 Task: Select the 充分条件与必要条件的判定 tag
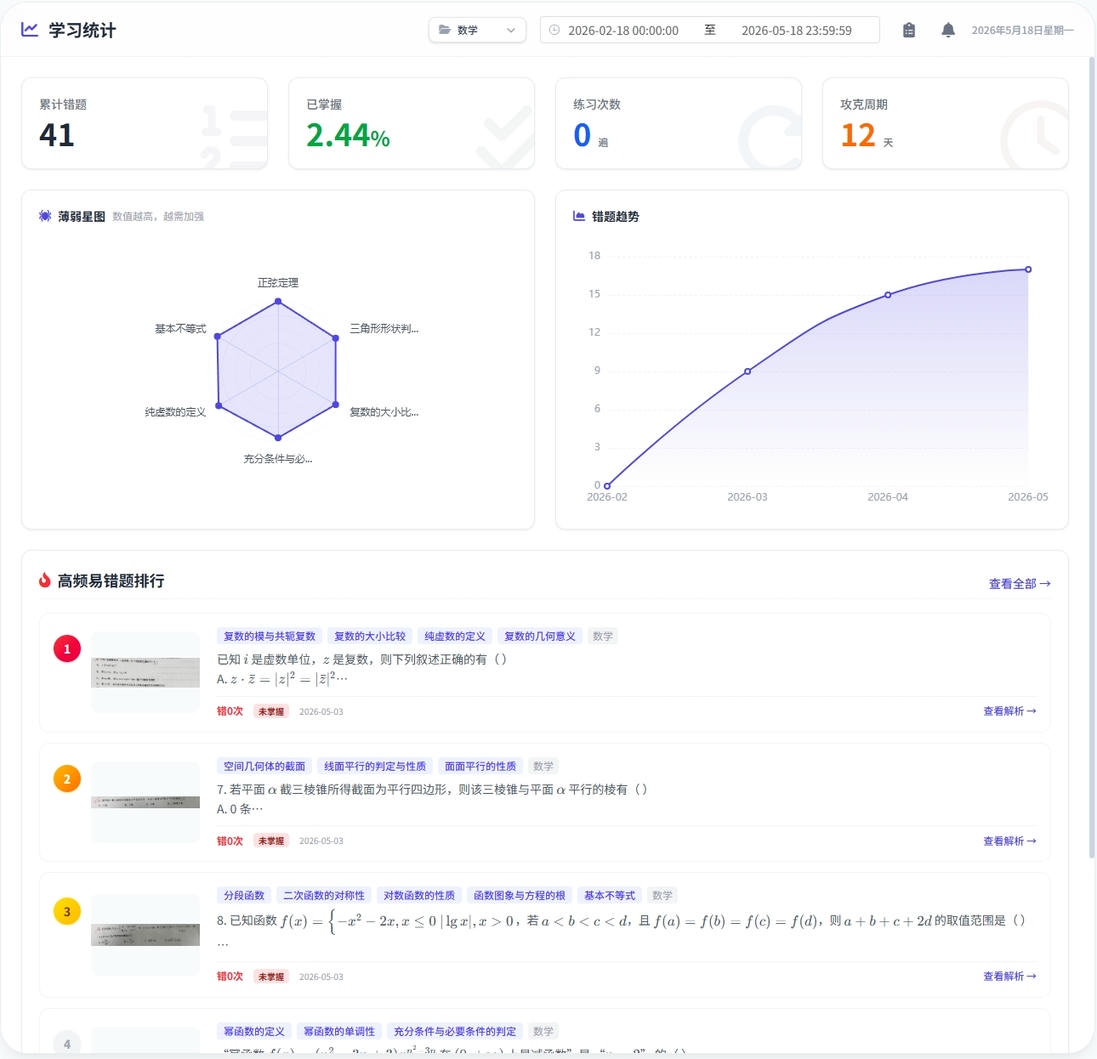pos(455,1031)
